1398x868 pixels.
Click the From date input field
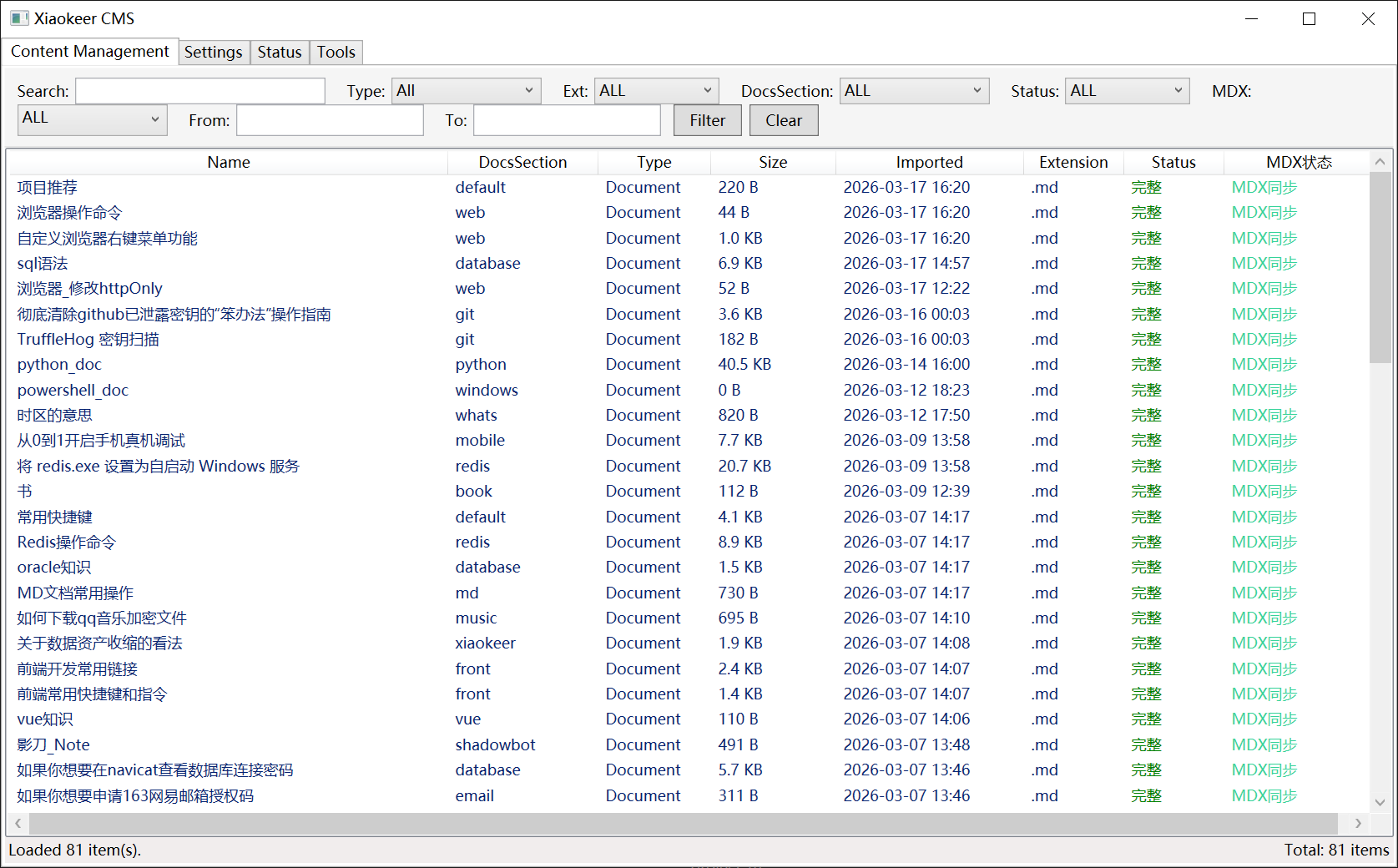330,120
